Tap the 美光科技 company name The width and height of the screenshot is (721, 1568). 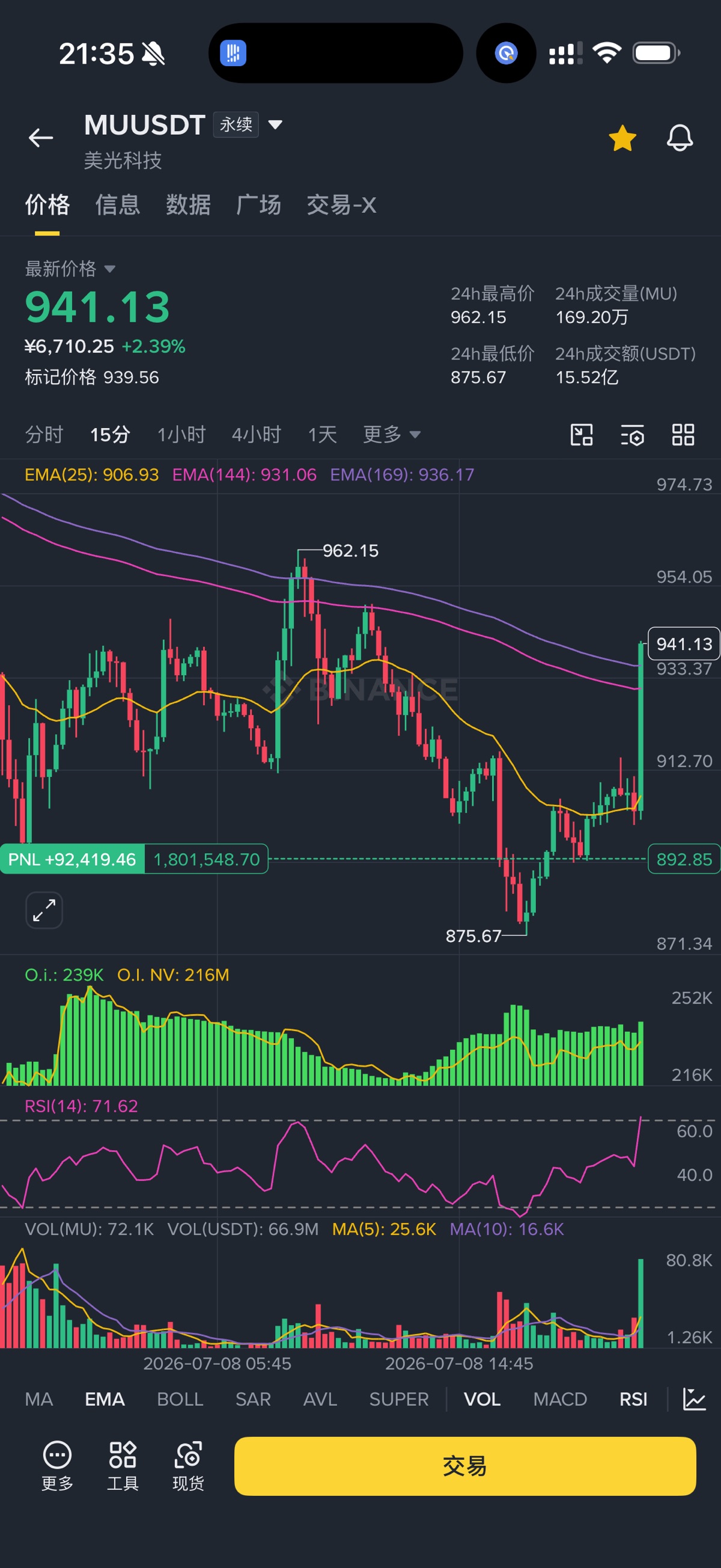pyautogui.click(x=123, y=161)
